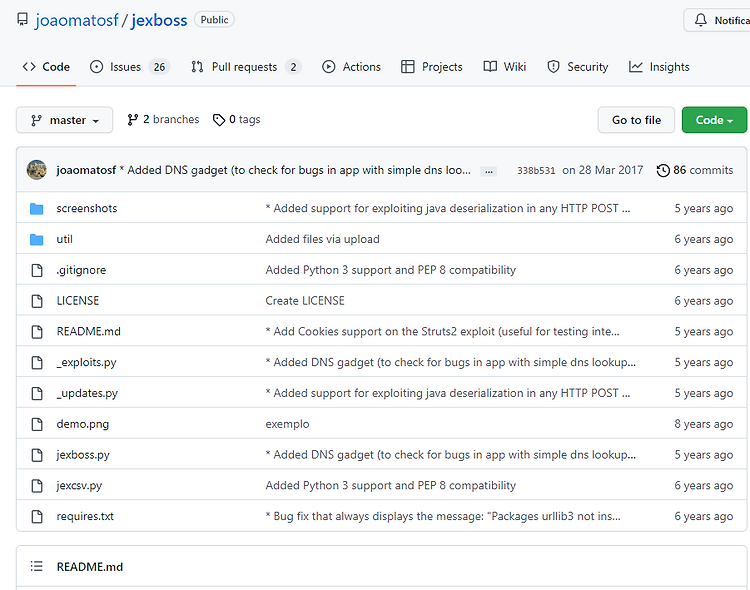
Task: Open README.md in the file list
Action: (88, 332)
